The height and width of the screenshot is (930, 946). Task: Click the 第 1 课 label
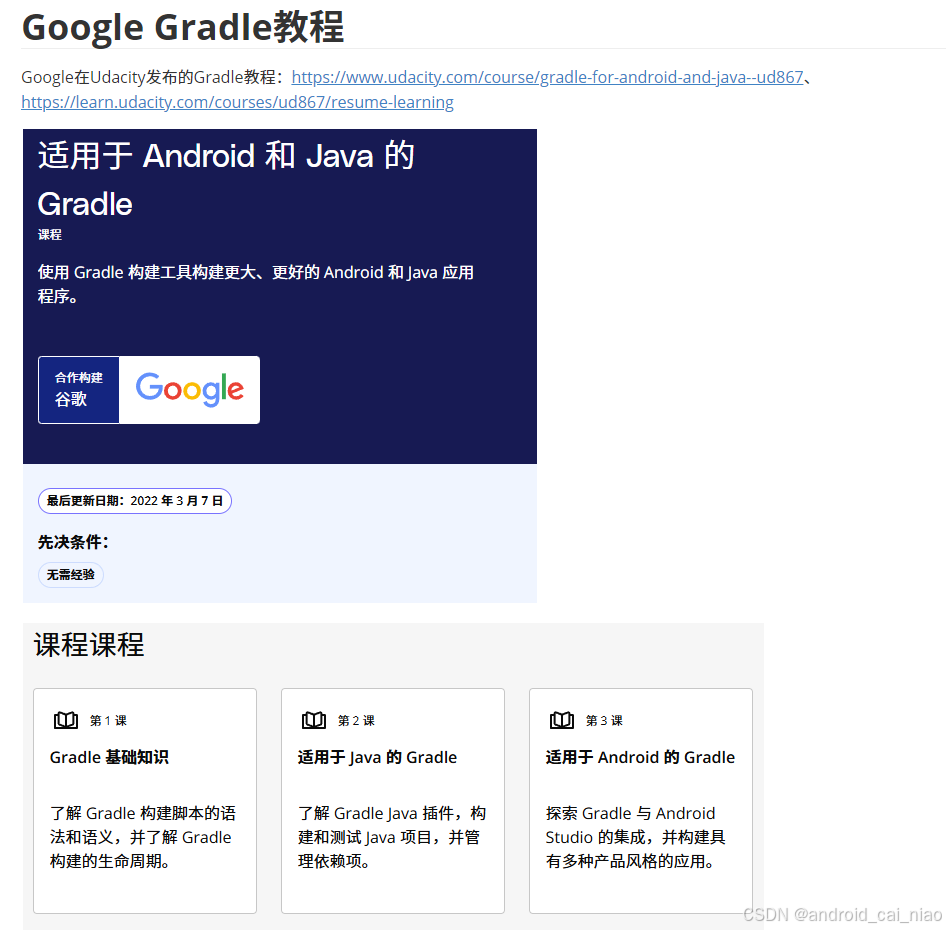[x=109, y=720]
